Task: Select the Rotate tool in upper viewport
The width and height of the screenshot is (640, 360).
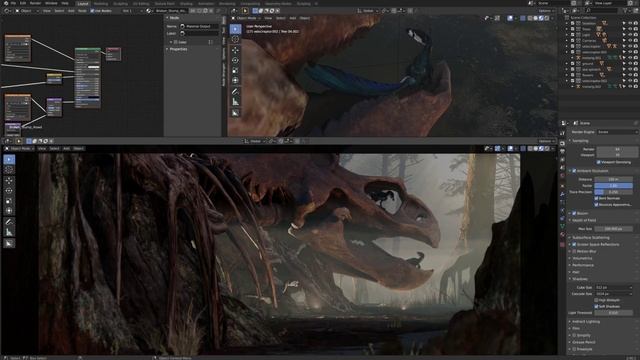Action: 235,60
